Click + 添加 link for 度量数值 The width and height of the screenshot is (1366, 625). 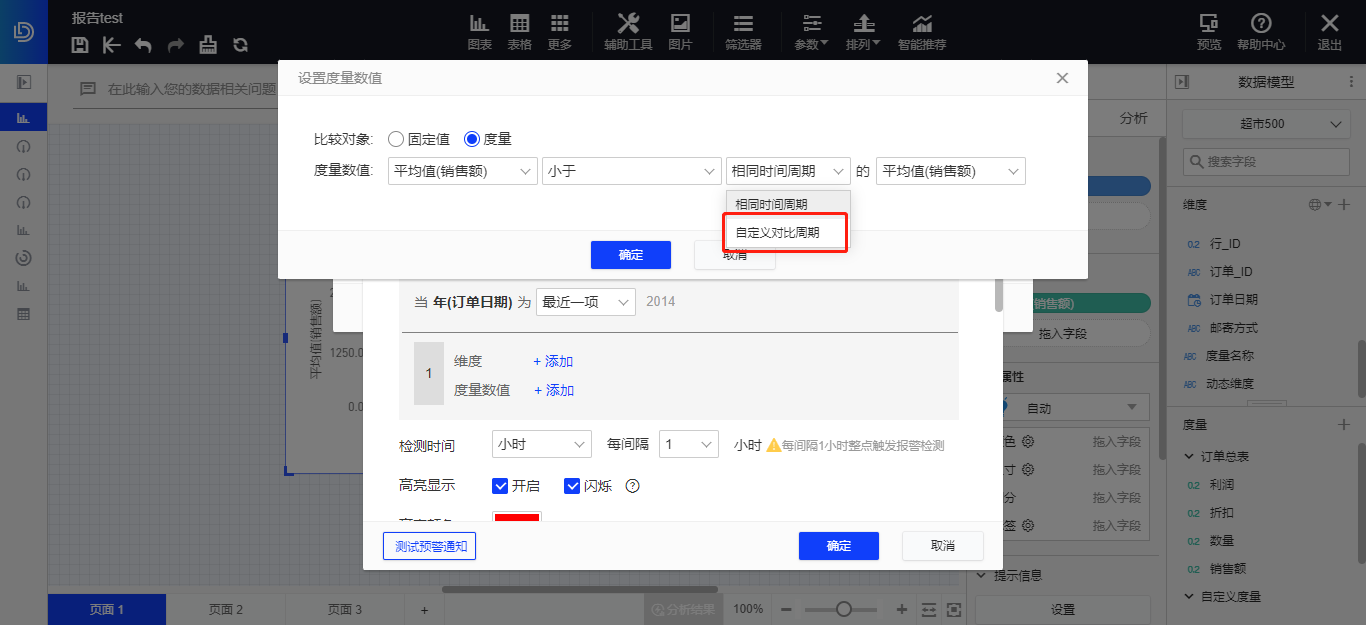(x=554, y=390)
